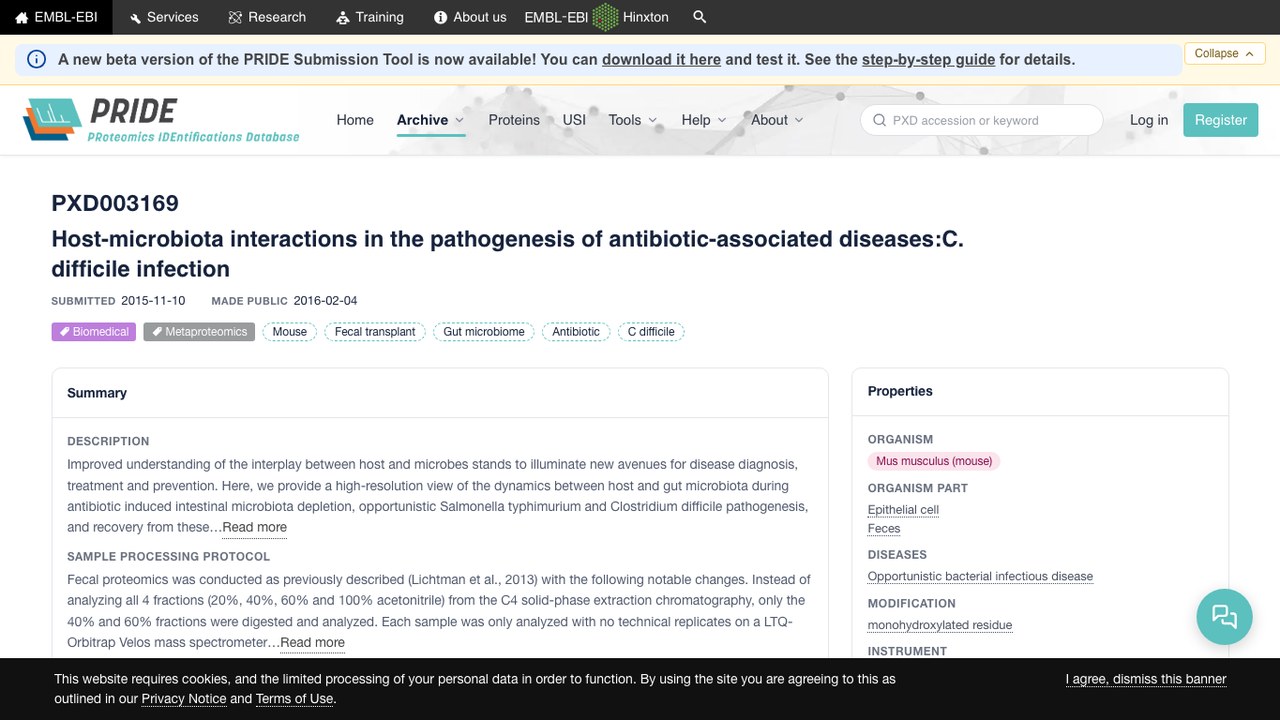Select the C difficile keyword tag
The image size is (1280, 720).
coord(651,332)
